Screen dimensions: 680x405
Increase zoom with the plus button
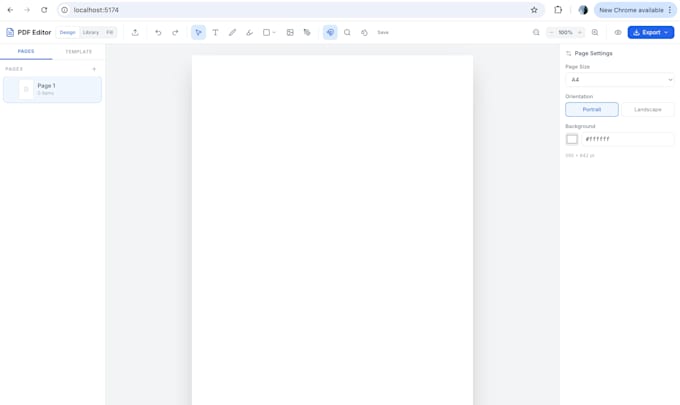tap(579, 33)
